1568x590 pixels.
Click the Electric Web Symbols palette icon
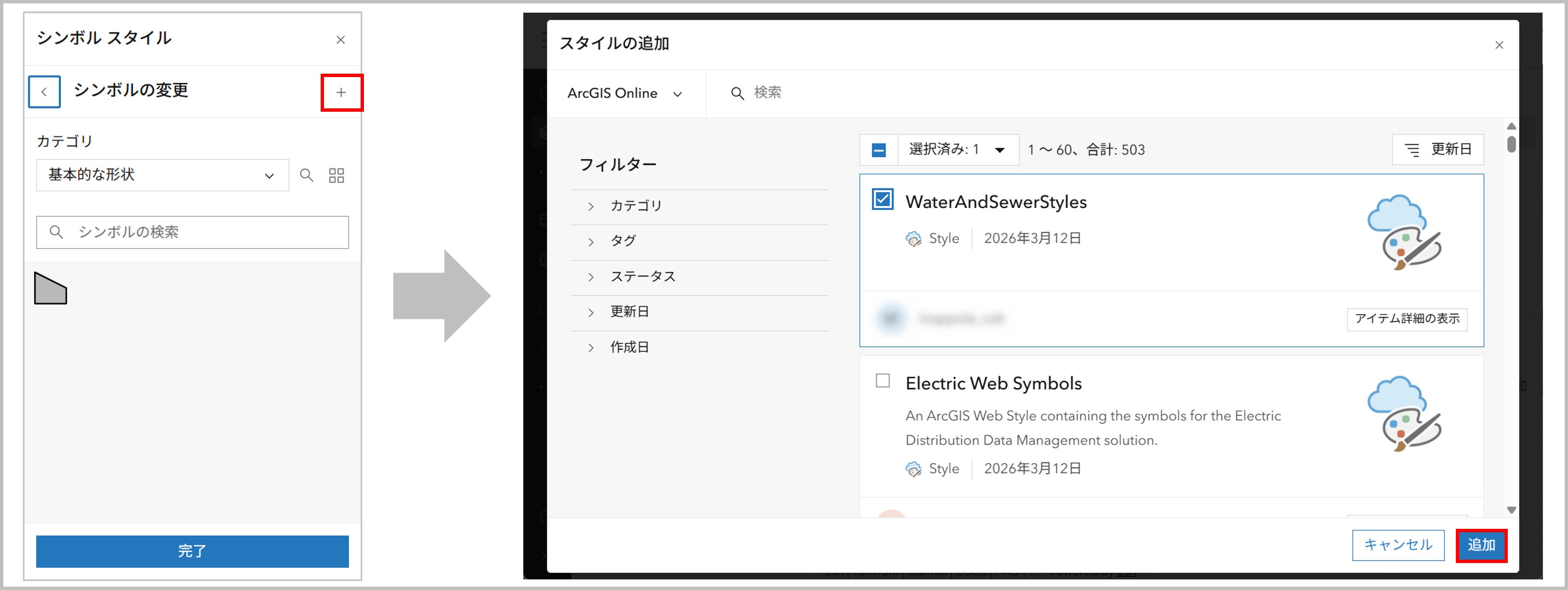click(1404, 413)
